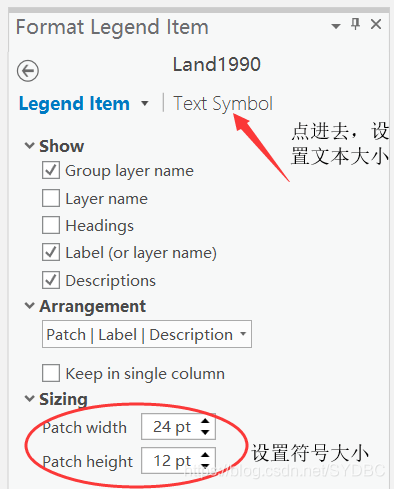Switch to the Text Symbol tab
The height and width of the screenshot is (489, 394).
223,104
